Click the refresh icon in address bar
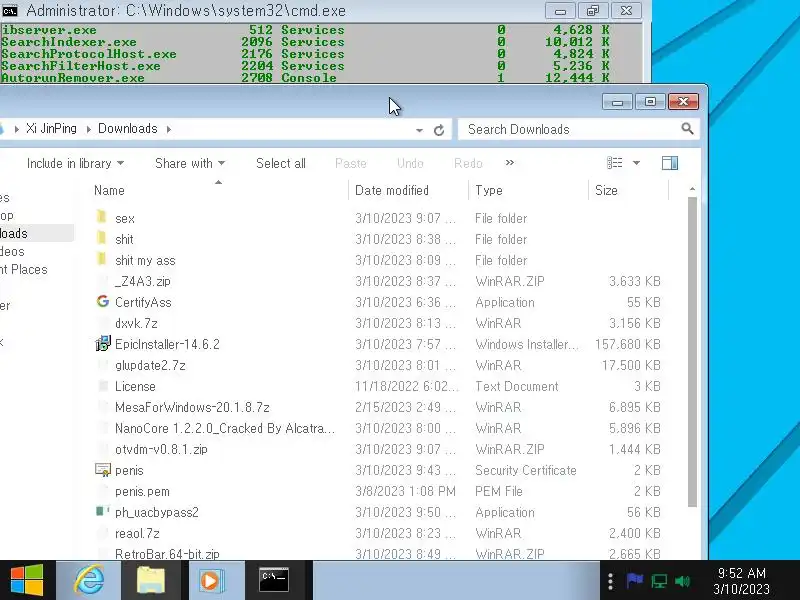The width and height of the screenshot is (800, 600). [439, 130]
